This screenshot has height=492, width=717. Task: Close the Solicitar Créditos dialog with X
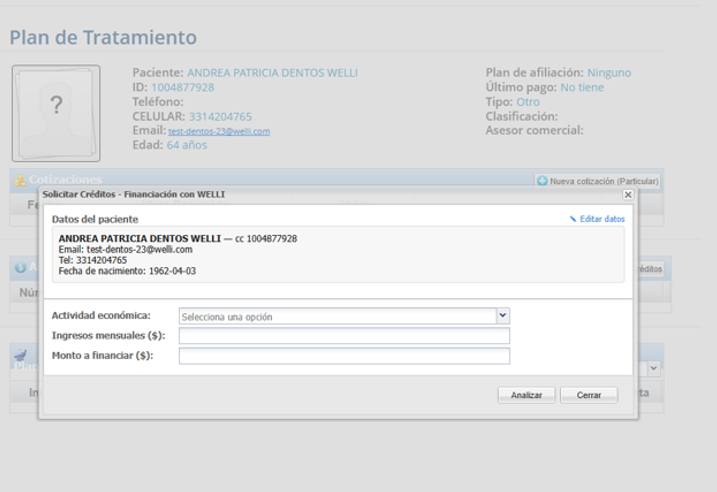[628, 195]
